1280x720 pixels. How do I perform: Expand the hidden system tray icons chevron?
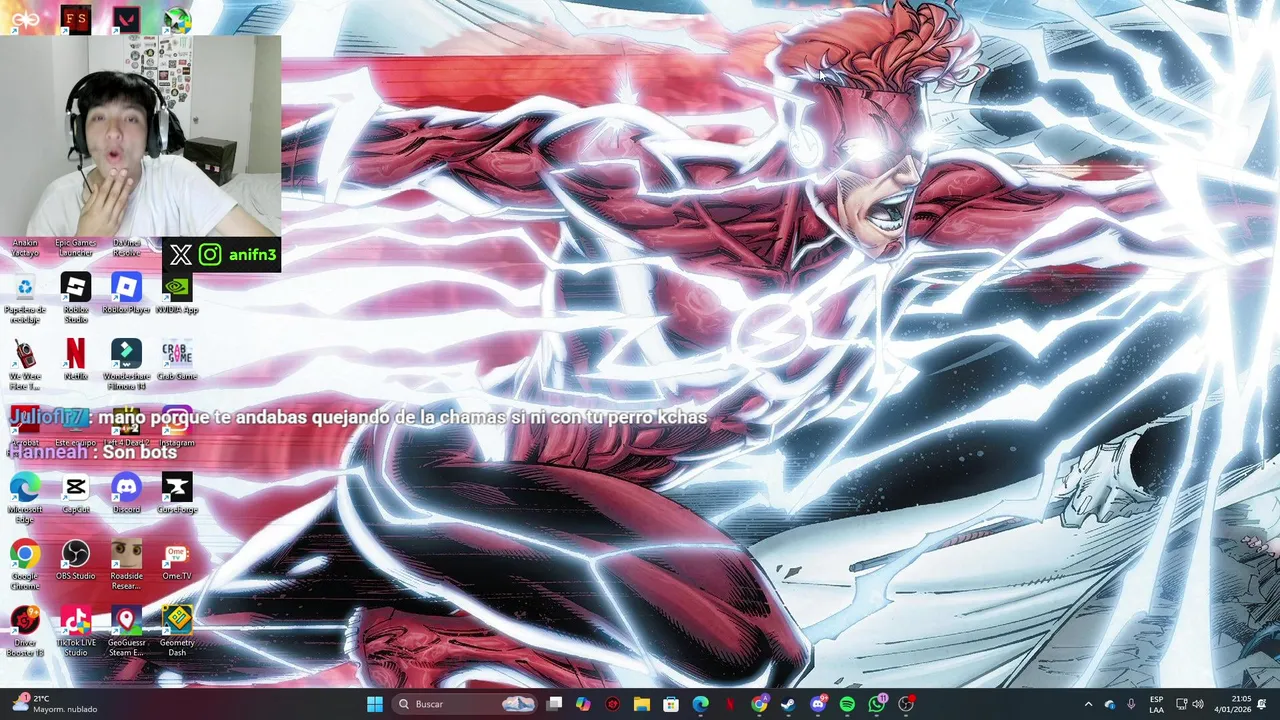tap(1088, 704)
